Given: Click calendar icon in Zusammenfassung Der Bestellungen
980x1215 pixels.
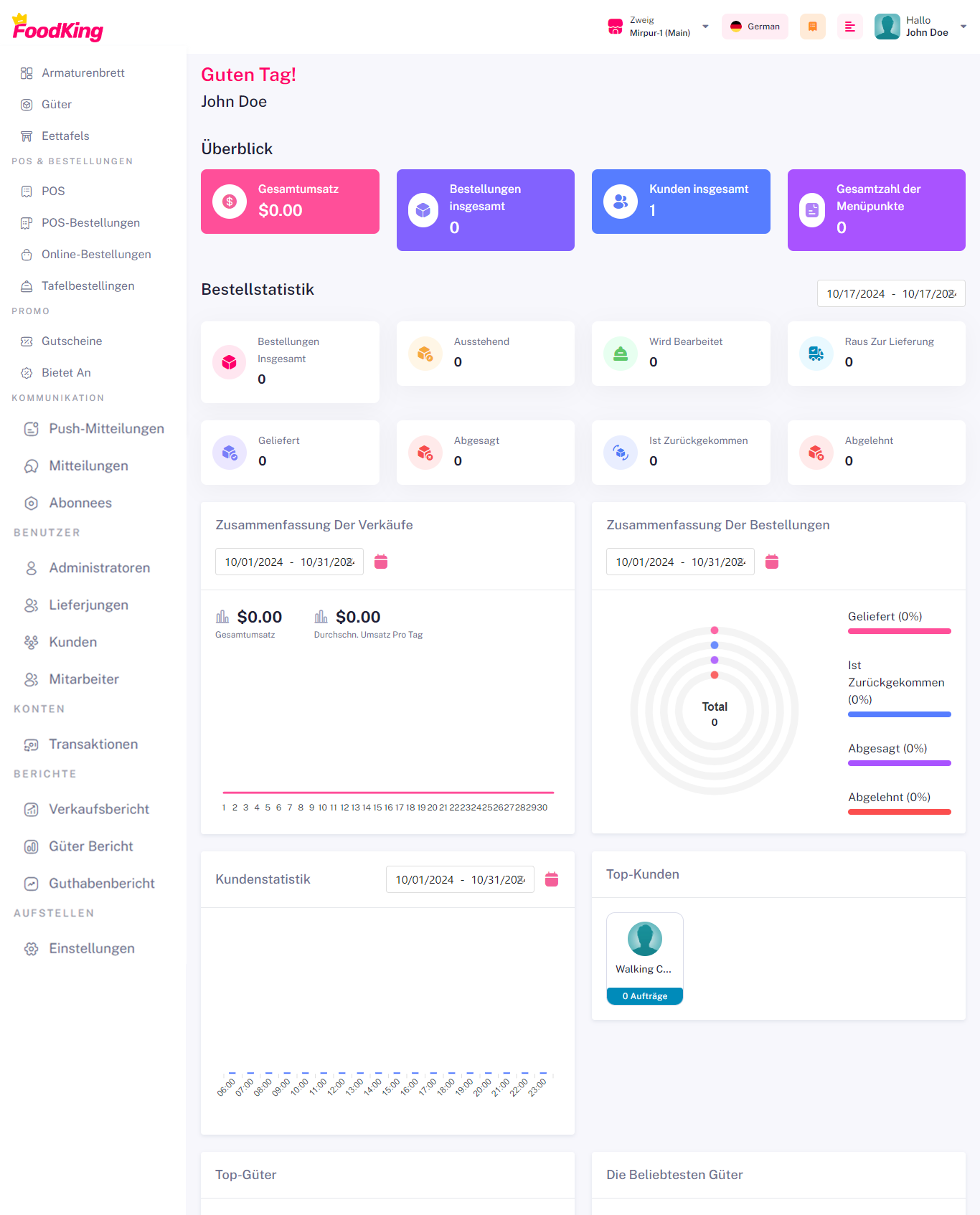Looking at the screenshot, I should pyautogui.click(x=772, y=562).
